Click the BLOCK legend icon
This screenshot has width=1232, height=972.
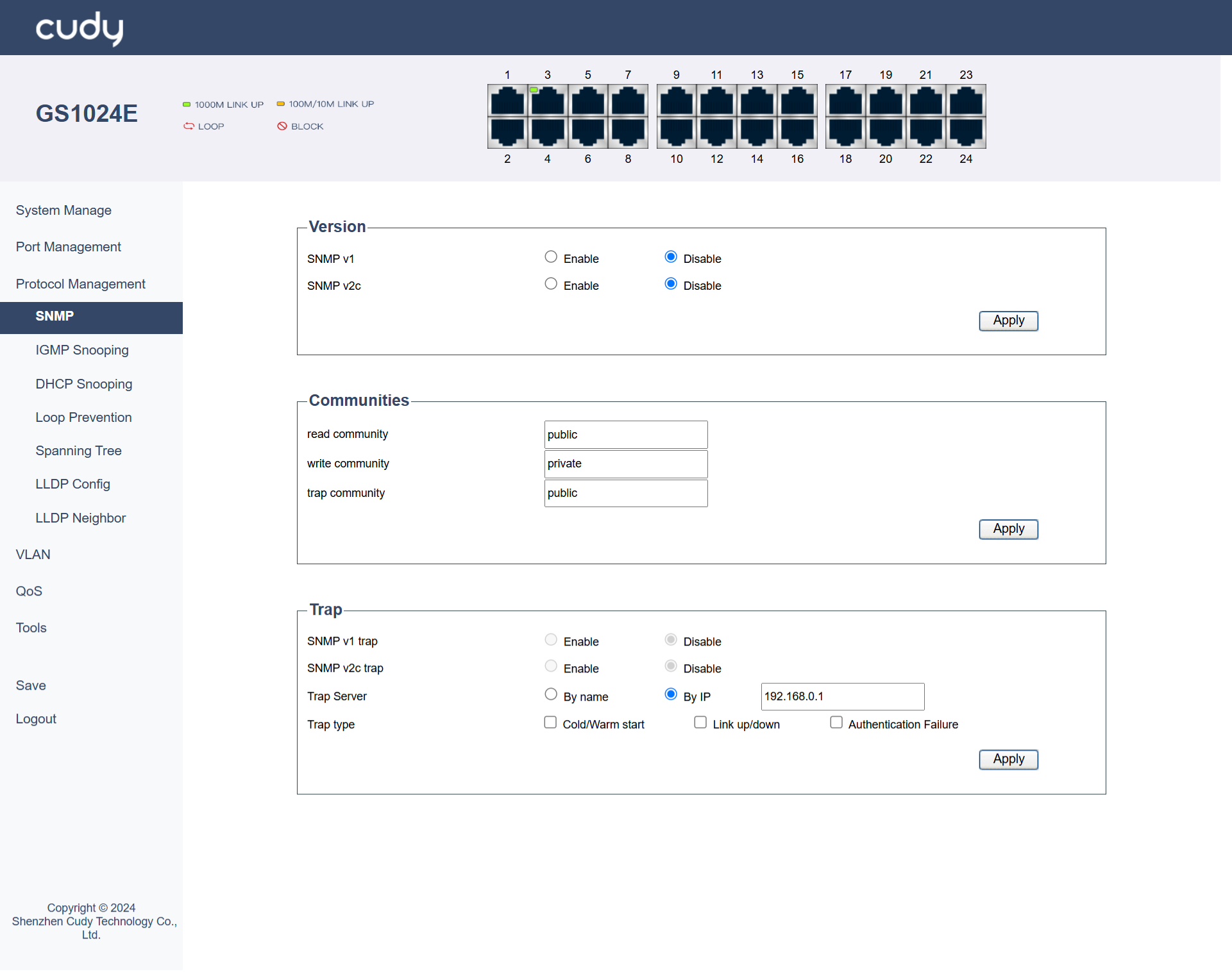click(x=282, y=126)
